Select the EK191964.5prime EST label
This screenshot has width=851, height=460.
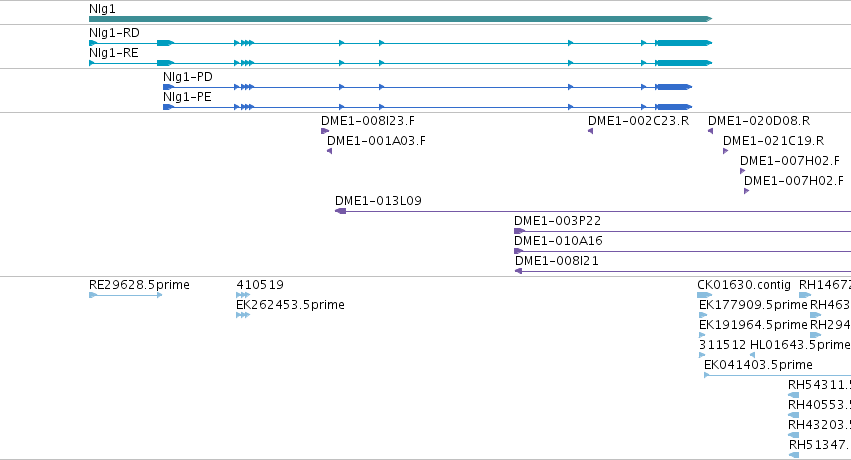[753, 325]
